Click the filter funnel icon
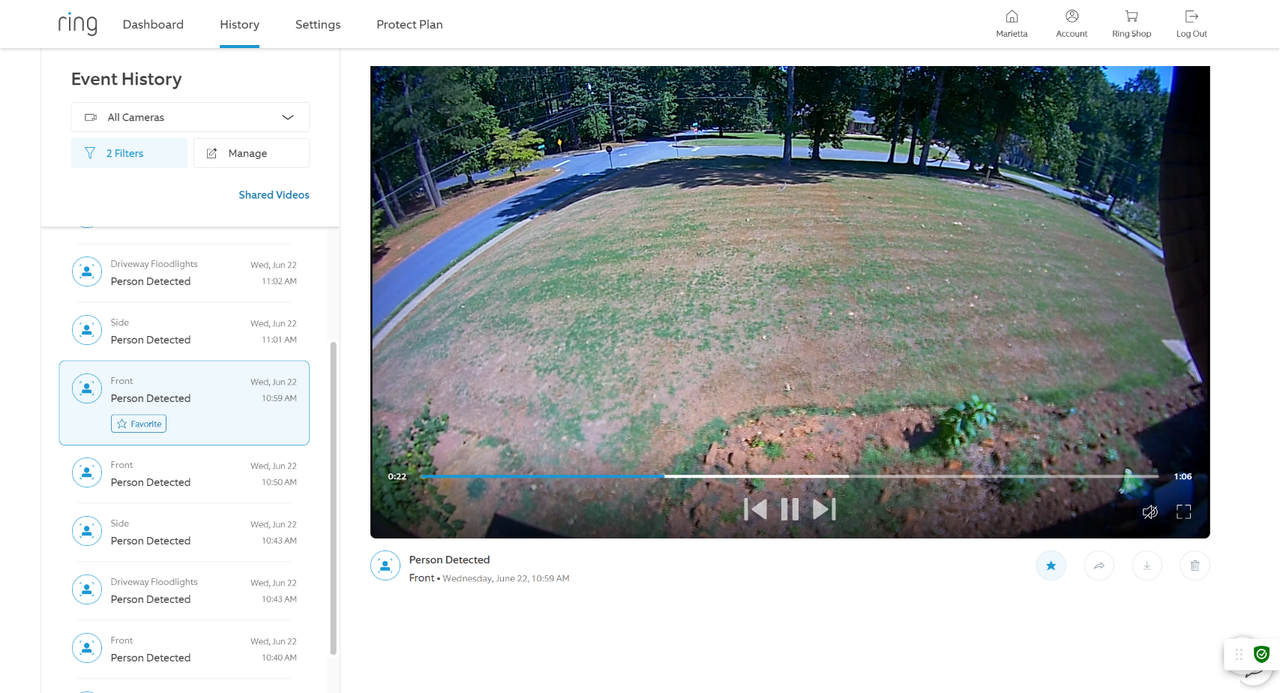Viewport: 1280px width, 693px height. (90, 153)
